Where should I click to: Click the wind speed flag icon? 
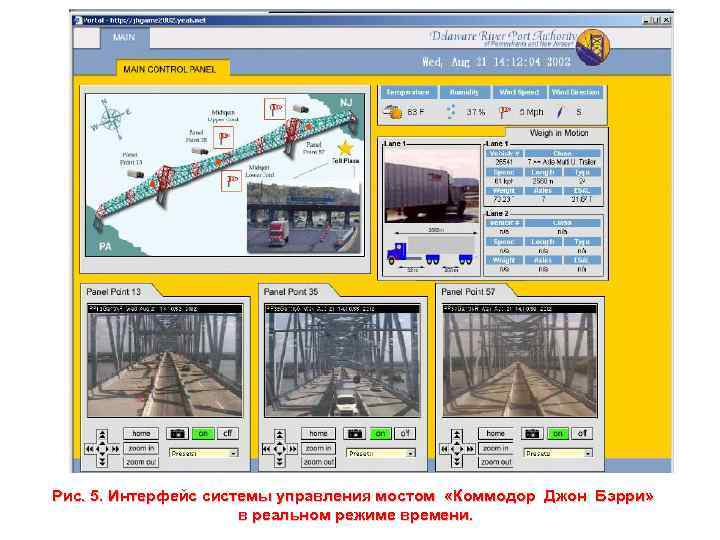505,112
